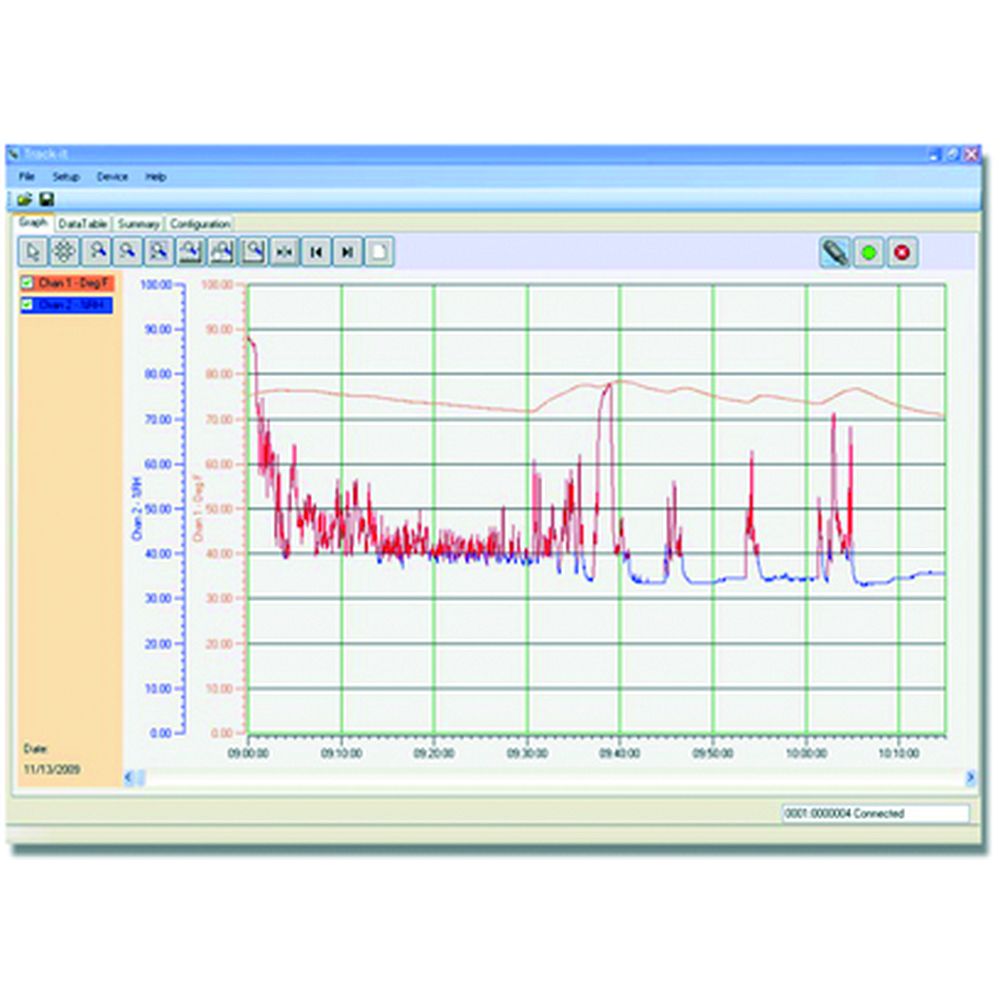Select the pan crosshair tool

(64, 253)
